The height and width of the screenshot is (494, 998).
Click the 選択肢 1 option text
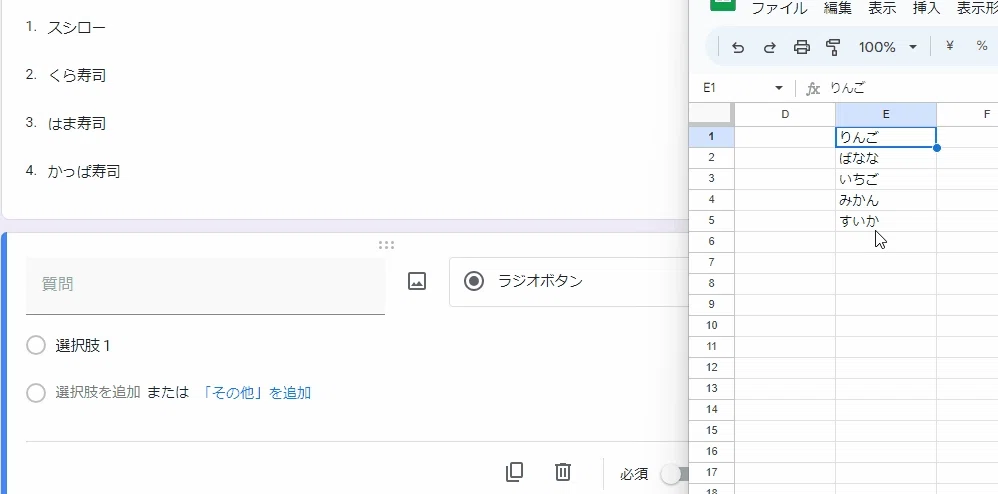83,346
